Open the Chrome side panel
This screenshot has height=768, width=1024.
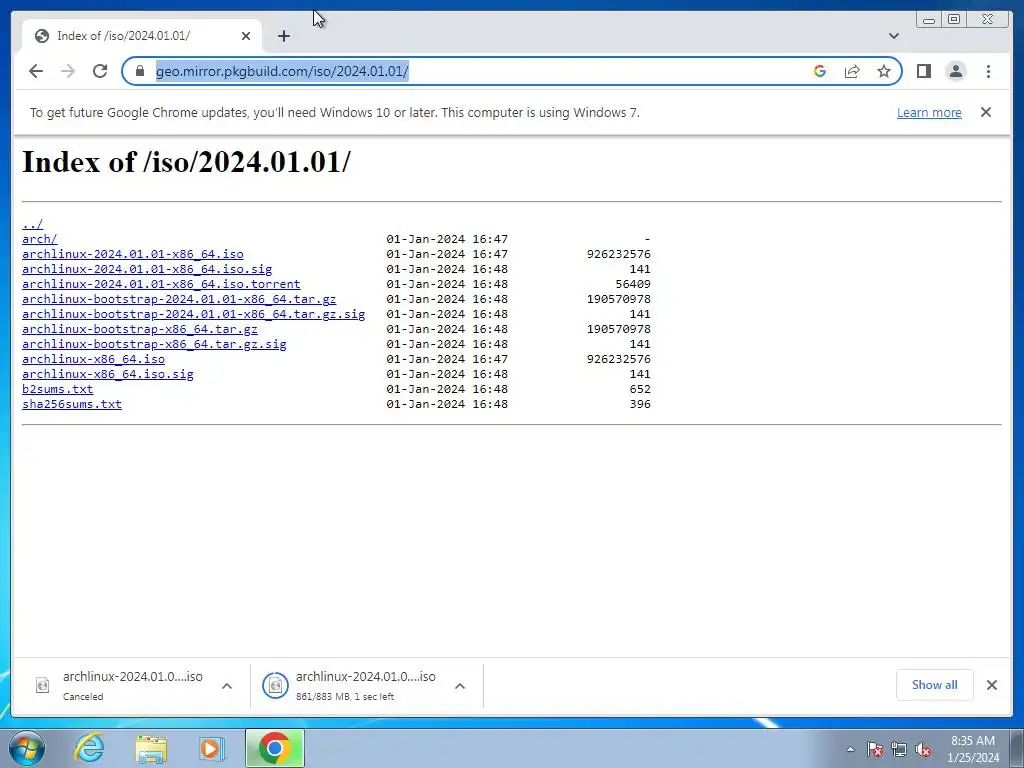(x=923, y=71)
